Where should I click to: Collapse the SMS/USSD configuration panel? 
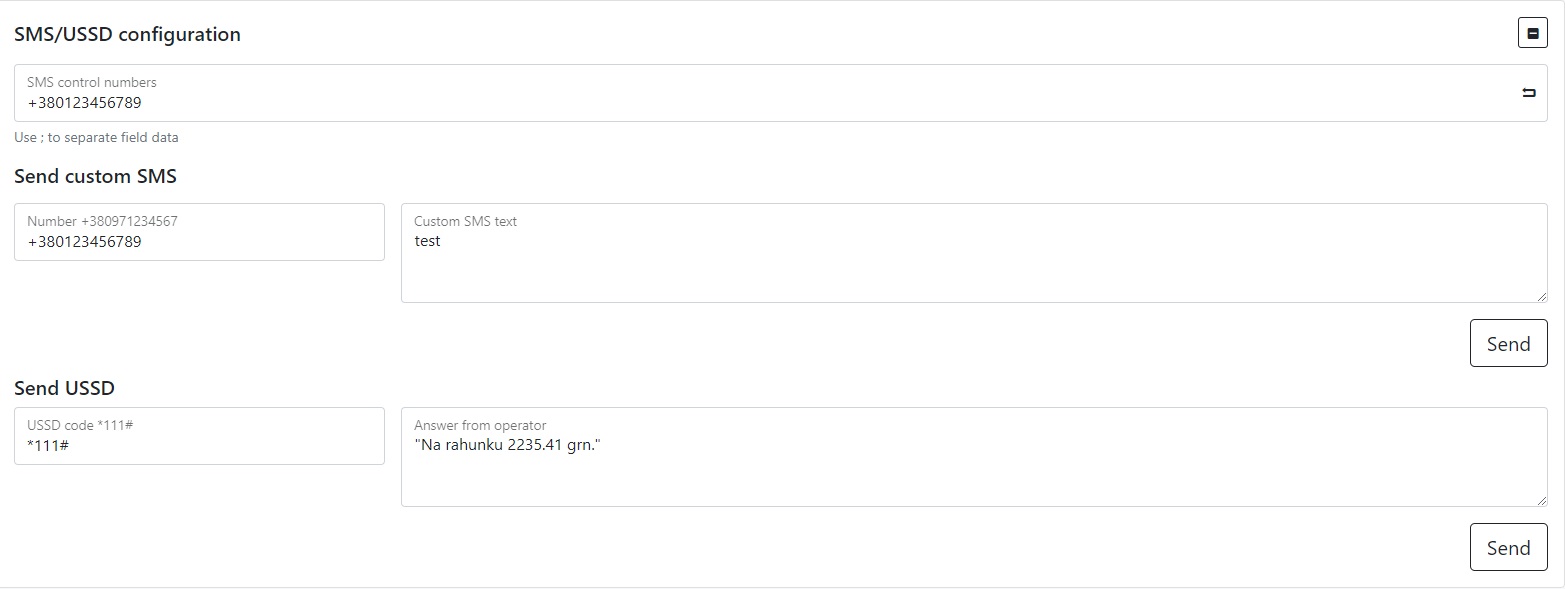click(x=1532, y=33)
